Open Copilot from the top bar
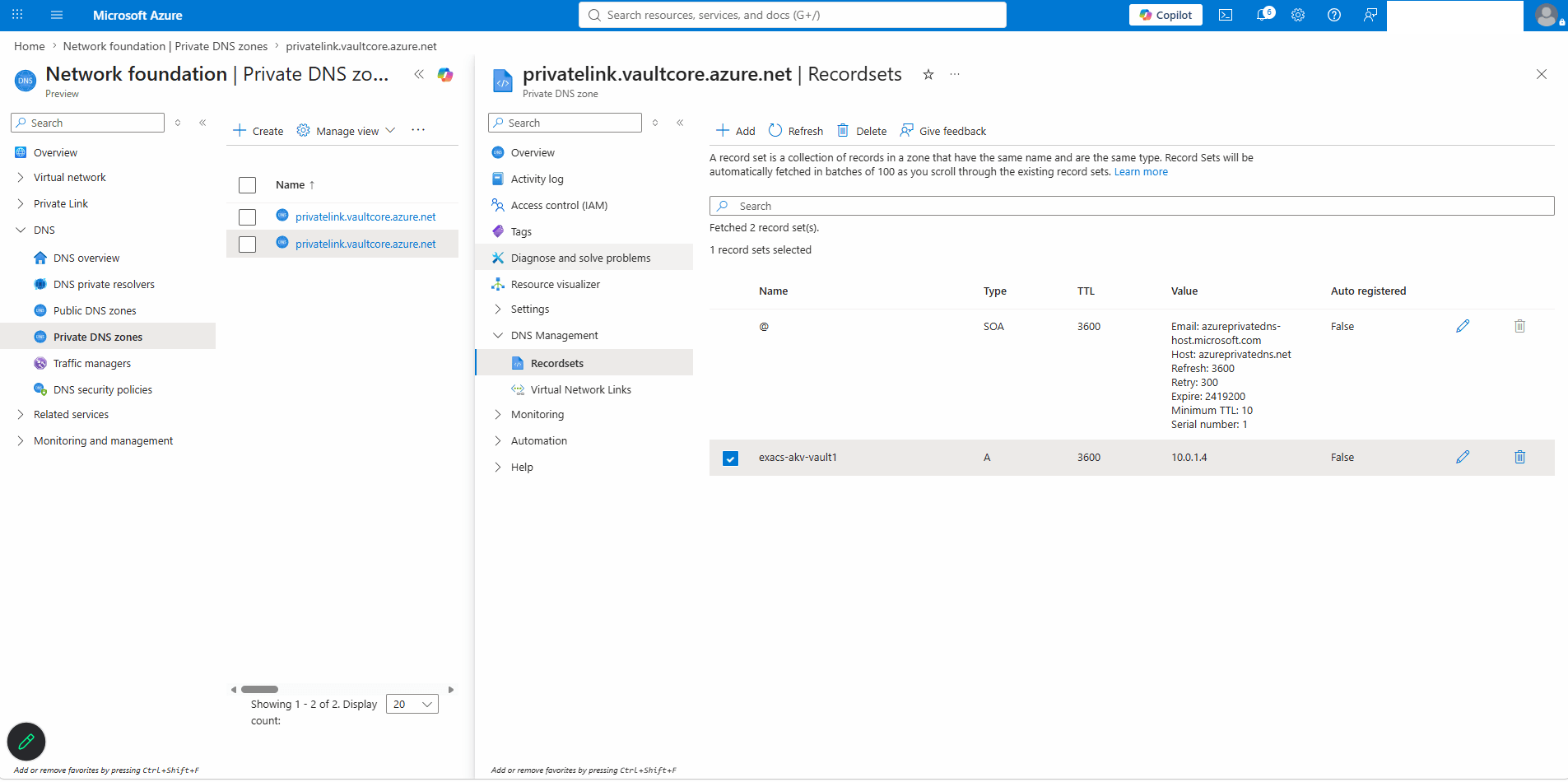1568x782 pixels. click(1166, 15)
